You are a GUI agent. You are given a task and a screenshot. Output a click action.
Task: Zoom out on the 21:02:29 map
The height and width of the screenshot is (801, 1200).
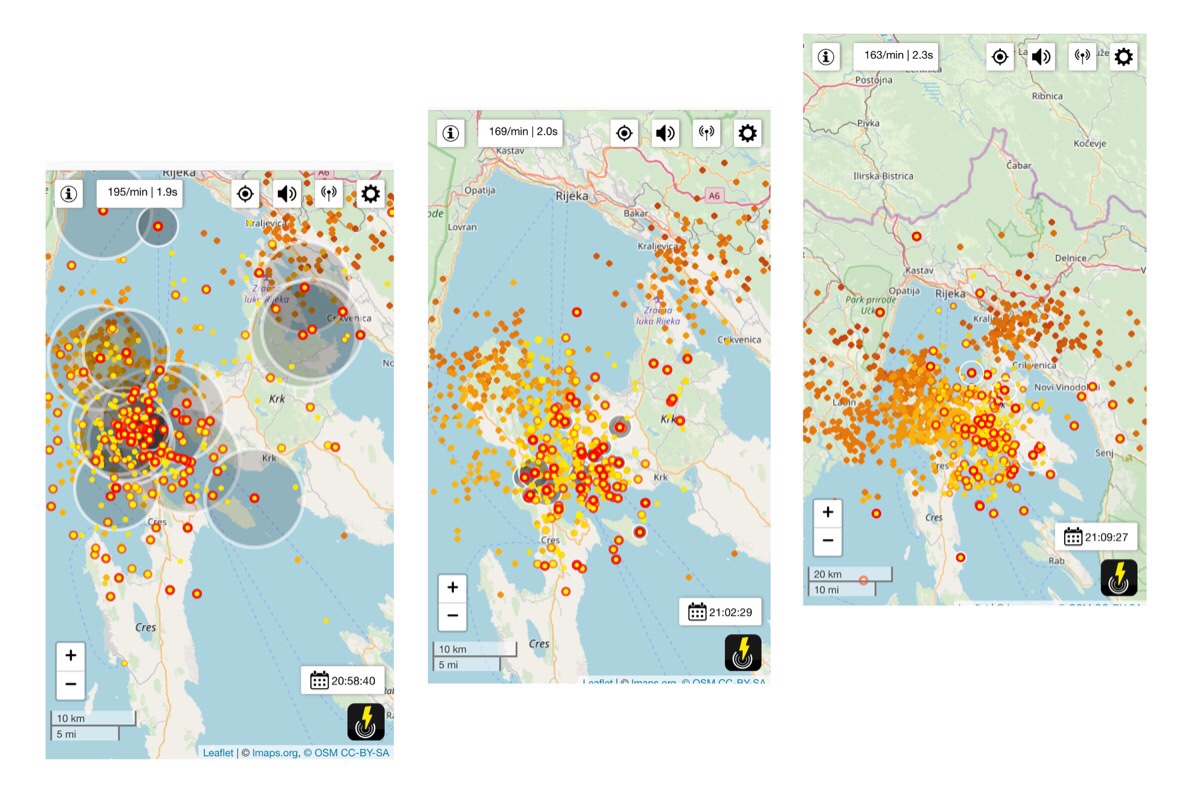[452, 615]
